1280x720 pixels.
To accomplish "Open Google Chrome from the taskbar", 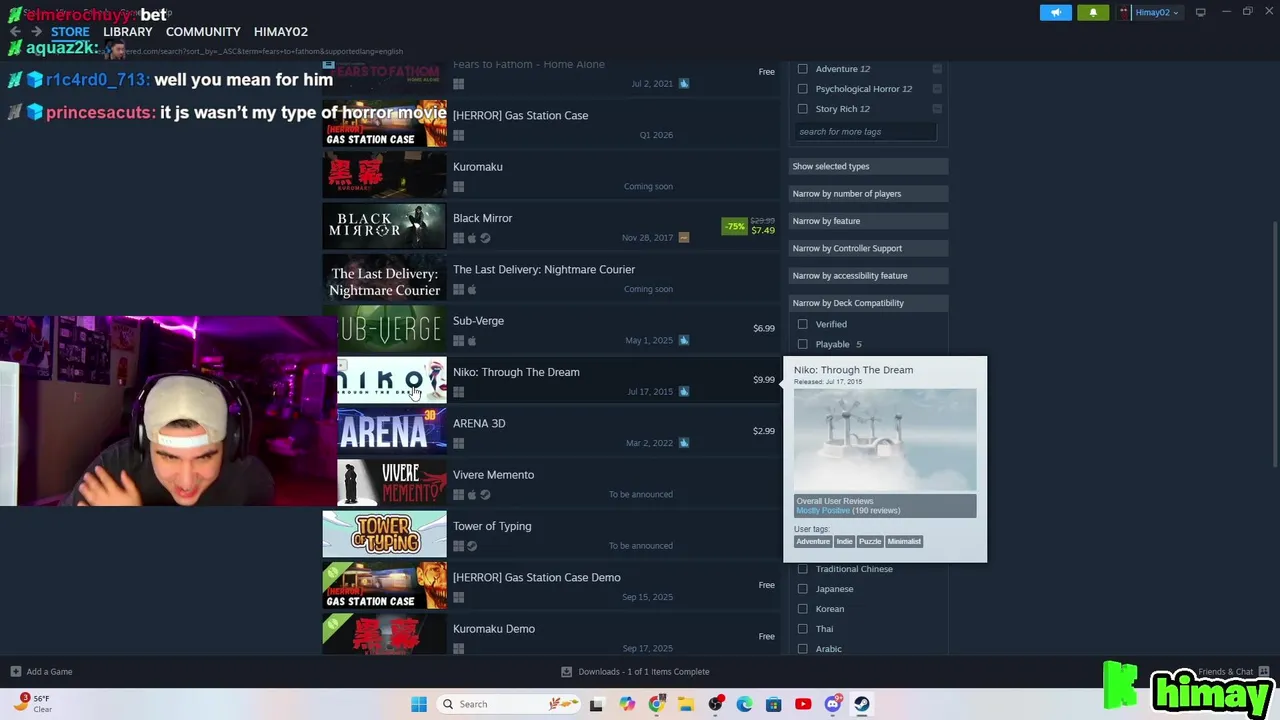I will pyautogui.click(x=656, y=704).
